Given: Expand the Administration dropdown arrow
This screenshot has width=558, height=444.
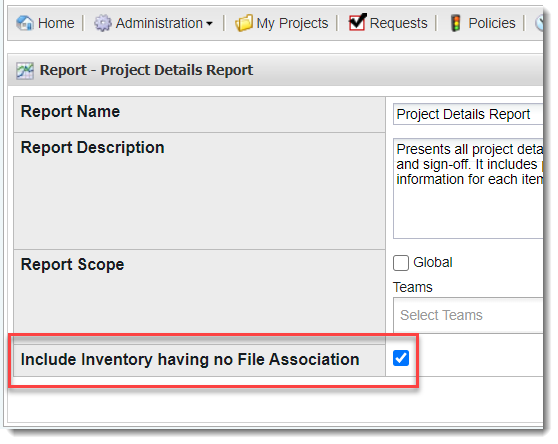Looking at the screenshot, I should [x=209, y=24].
